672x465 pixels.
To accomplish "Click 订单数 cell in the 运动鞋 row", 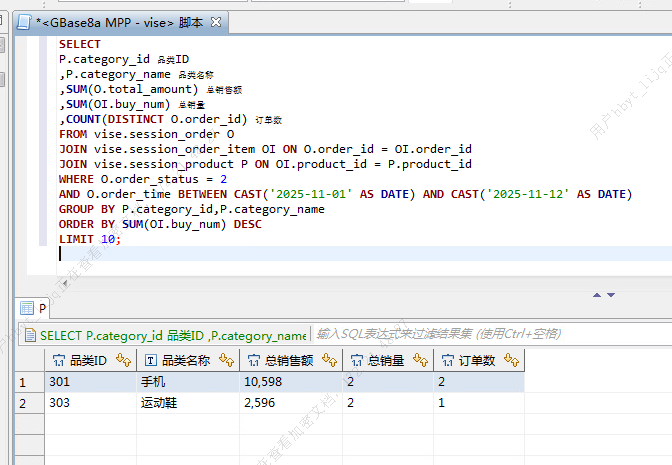I will click(479, 403).
